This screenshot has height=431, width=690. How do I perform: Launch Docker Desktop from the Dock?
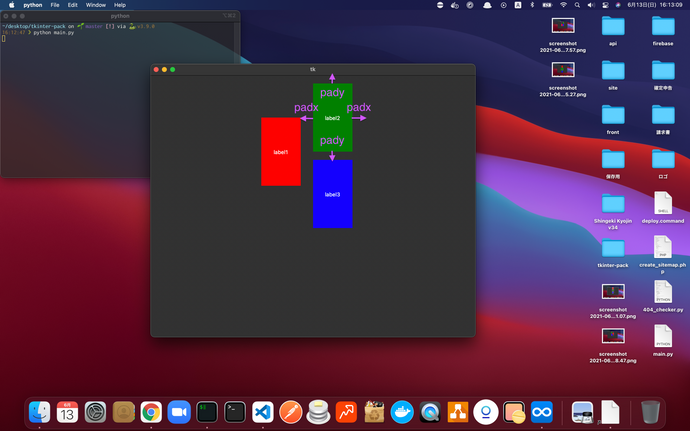[x=402, y=413]
